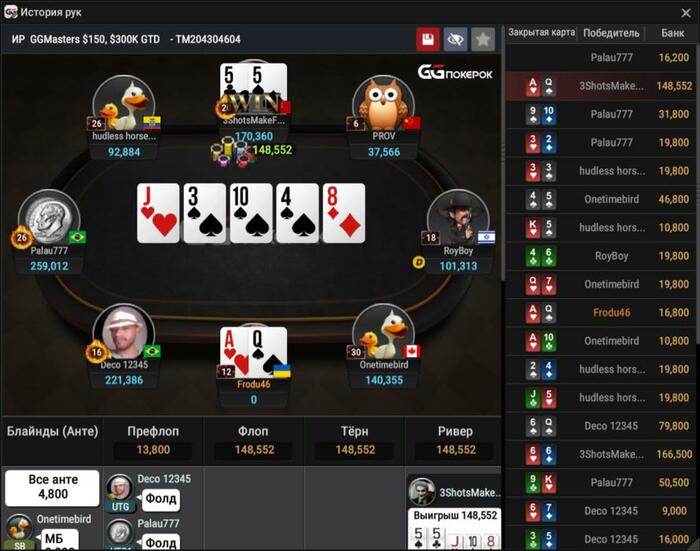Screen dimensions: 700x551
Task: Click the GG logo in title bar
Action: click(x=11, y=12)
